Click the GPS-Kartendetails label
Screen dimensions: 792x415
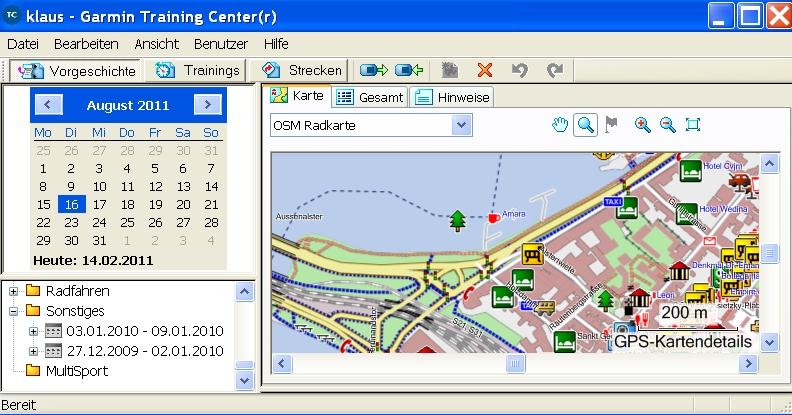point(683,341)
